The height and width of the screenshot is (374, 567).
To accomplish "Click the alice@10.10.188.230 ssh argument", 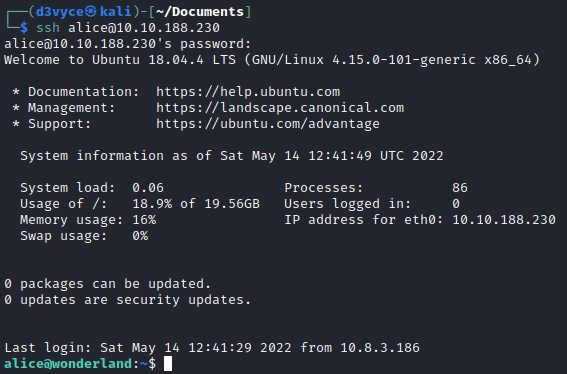I will point(144,28).
